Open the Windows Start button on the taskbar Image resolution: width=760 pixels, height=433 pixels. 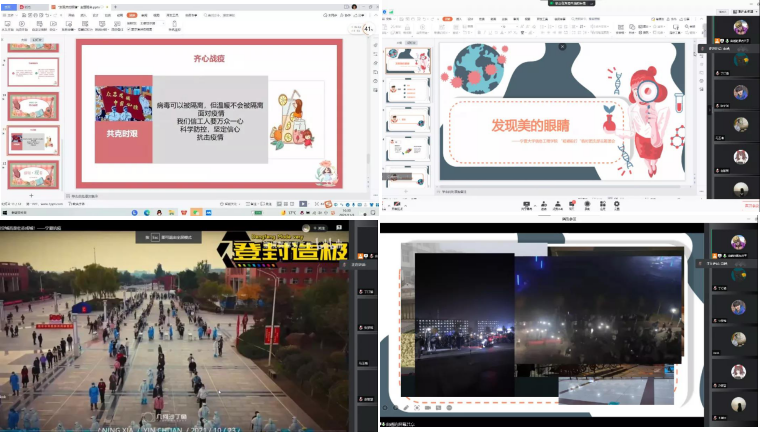(5, 213)
